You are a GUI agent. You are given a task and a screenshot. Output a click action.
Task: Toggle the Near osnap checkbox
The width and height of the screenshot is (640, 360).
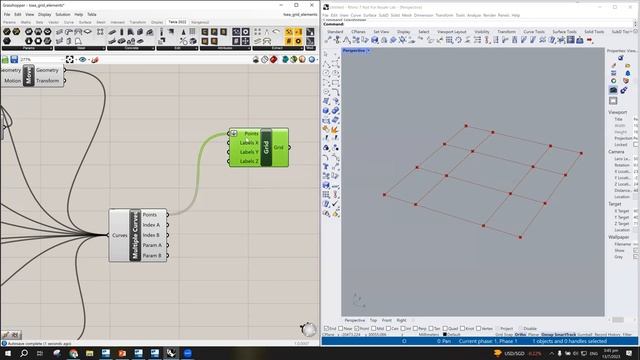tap(340, 328)
